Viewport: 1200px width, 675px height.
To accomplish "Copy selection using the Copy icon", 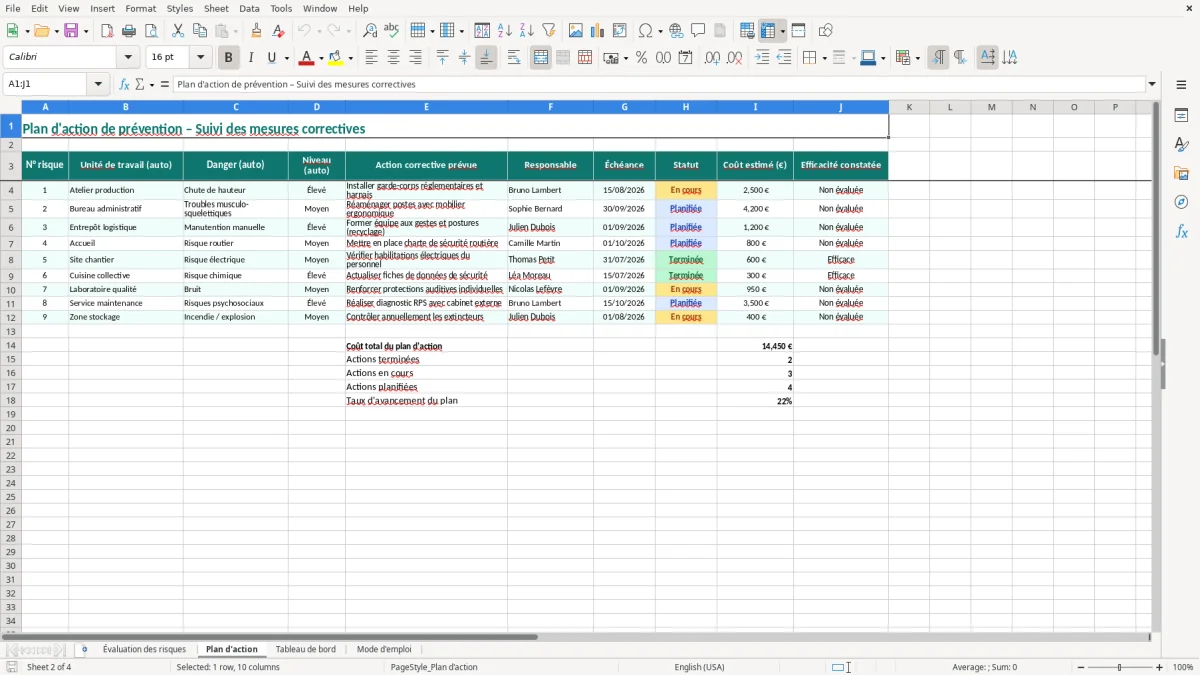I will pyautogui.click(x=199, y=31).
